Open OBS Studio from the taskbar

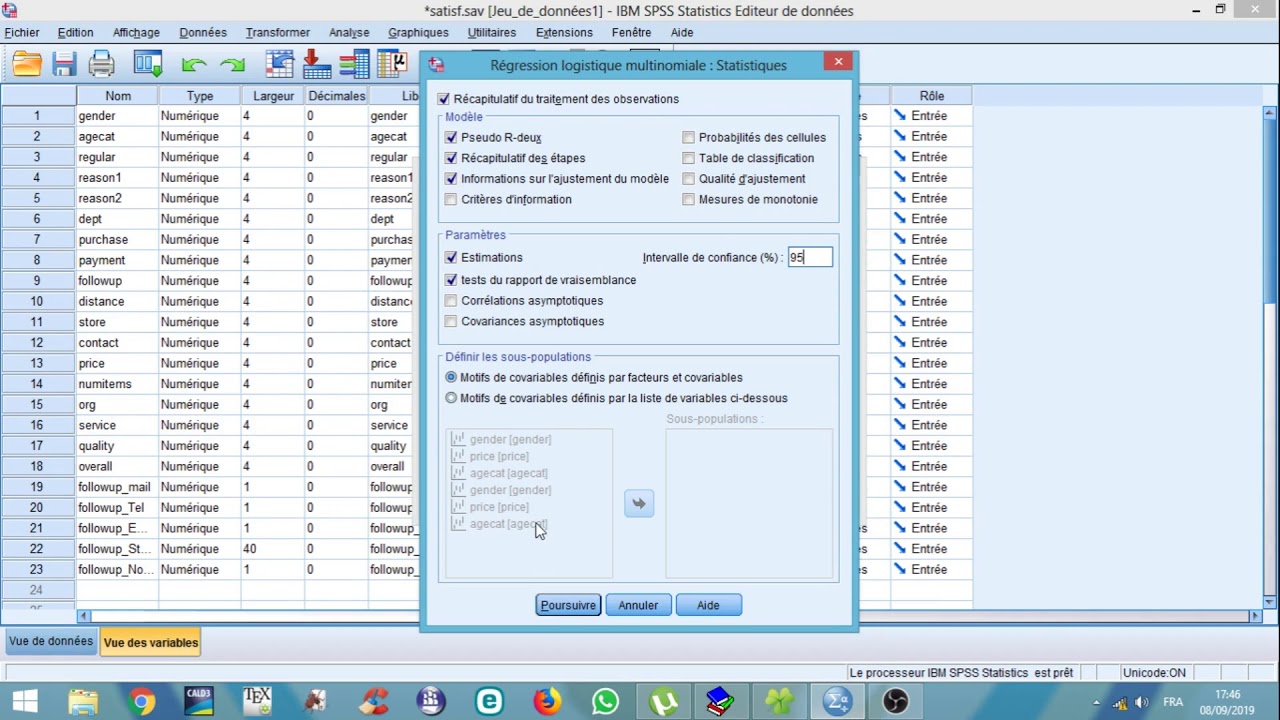895,702
